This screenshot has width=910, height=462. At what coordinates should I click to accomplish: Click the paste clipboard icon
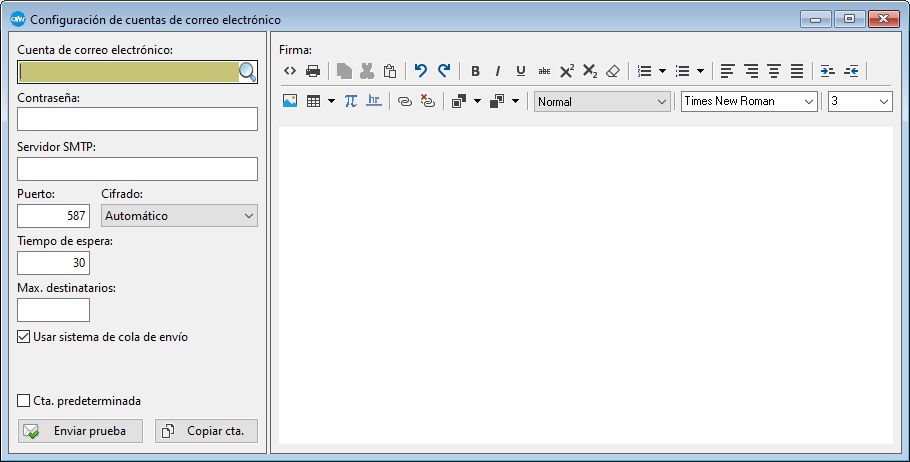click(x=390, y=71)
